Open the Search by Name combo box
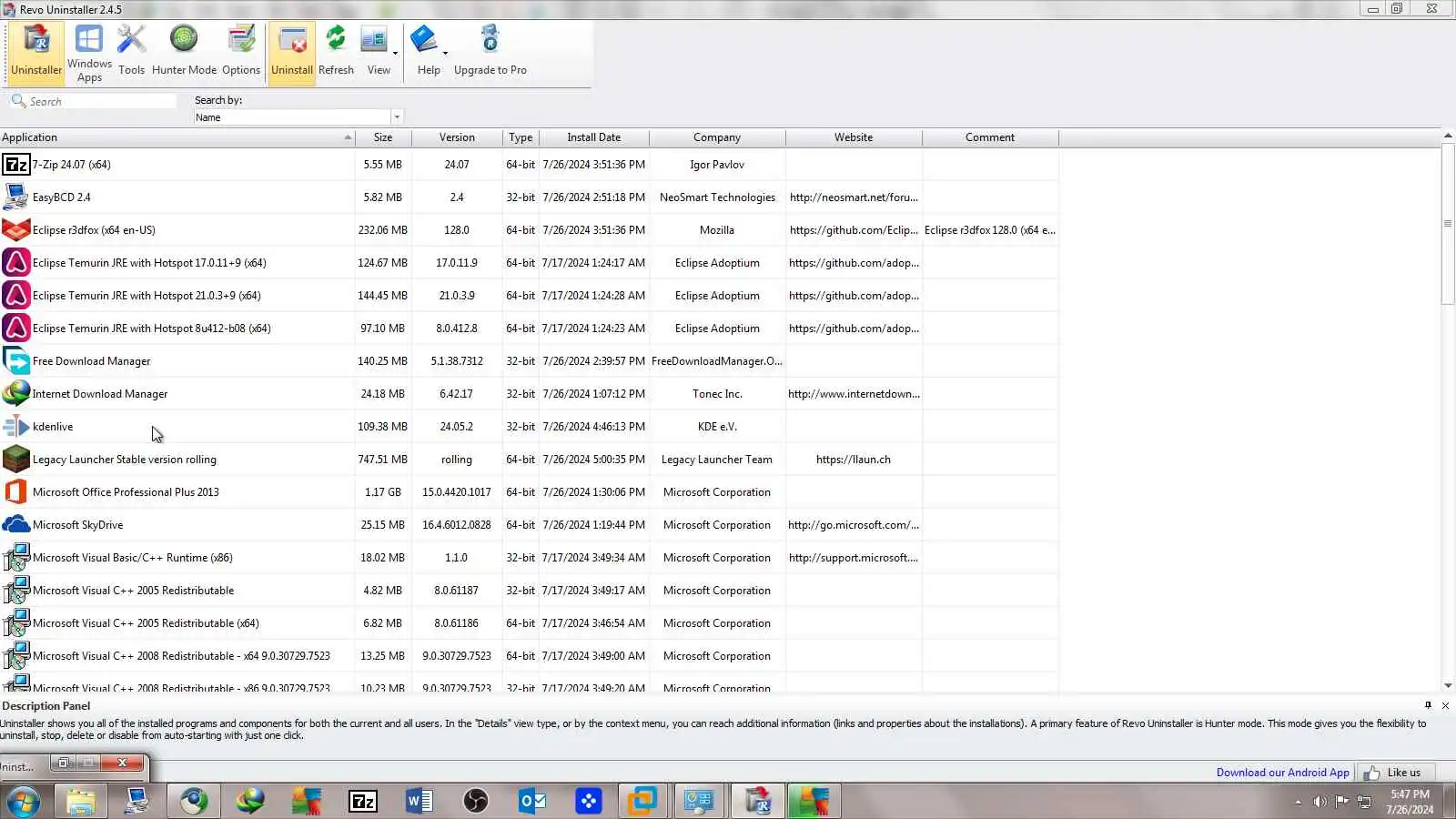The height and width of the screenshot is (819, 1456). [298, 117]
